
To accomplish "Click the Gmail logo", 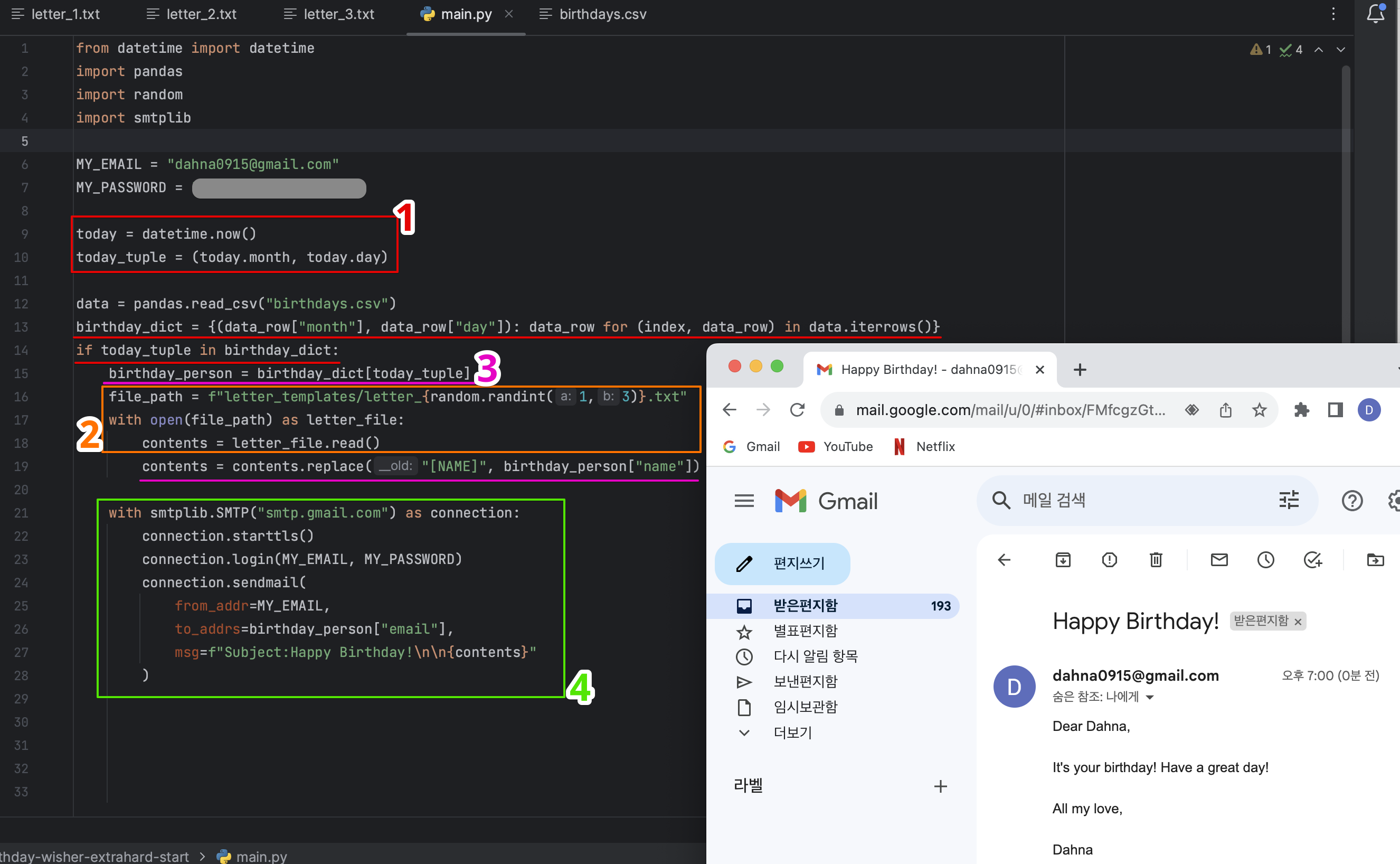I will click(826, 501).
